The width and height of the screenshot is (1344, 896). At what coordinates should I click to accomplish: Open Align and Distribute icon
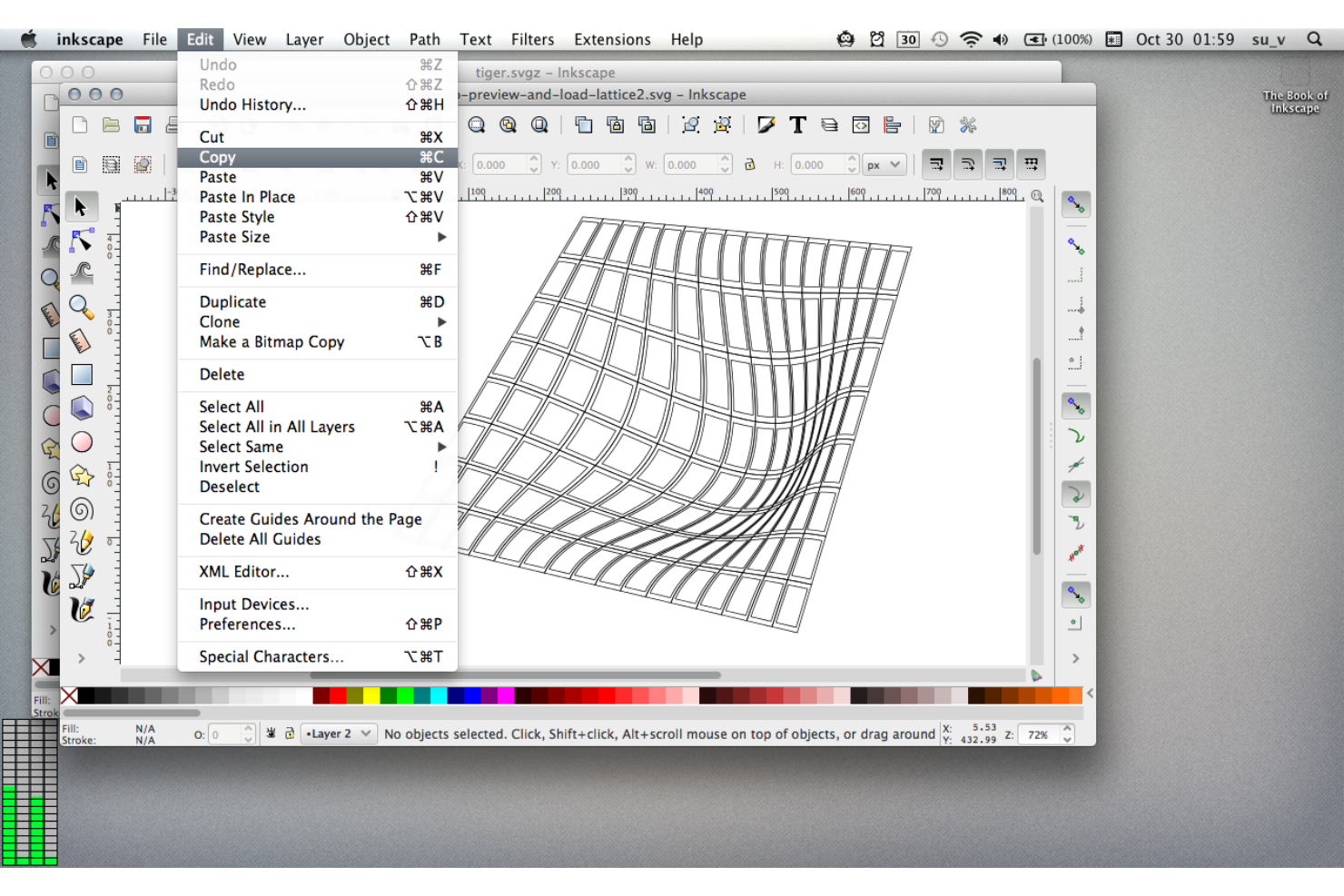coord(892,125)
